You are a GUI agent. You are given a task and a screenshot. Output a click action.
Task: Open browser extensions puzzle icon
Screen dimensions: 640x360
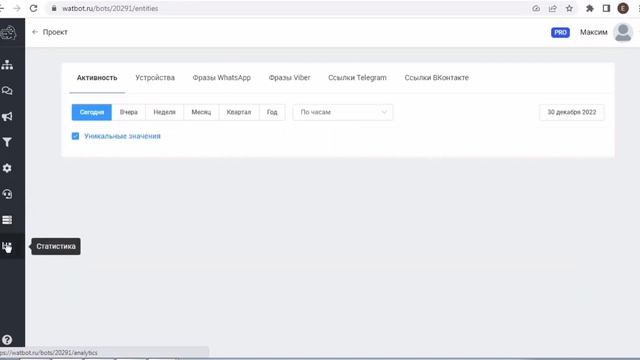tap(589, 8)
